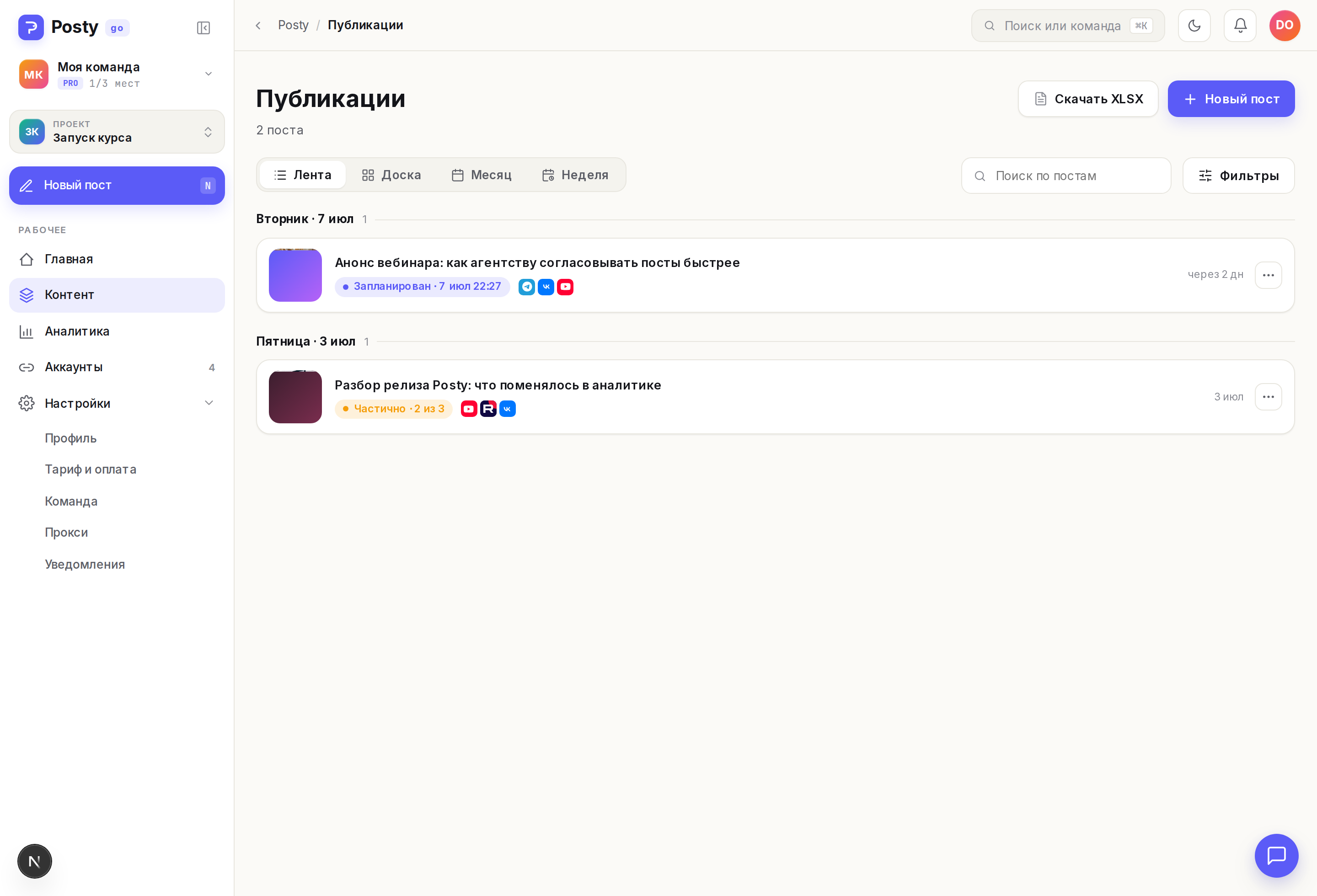Open YouTube icon on release post
1317x896 pixels.
tap(469, 408)
